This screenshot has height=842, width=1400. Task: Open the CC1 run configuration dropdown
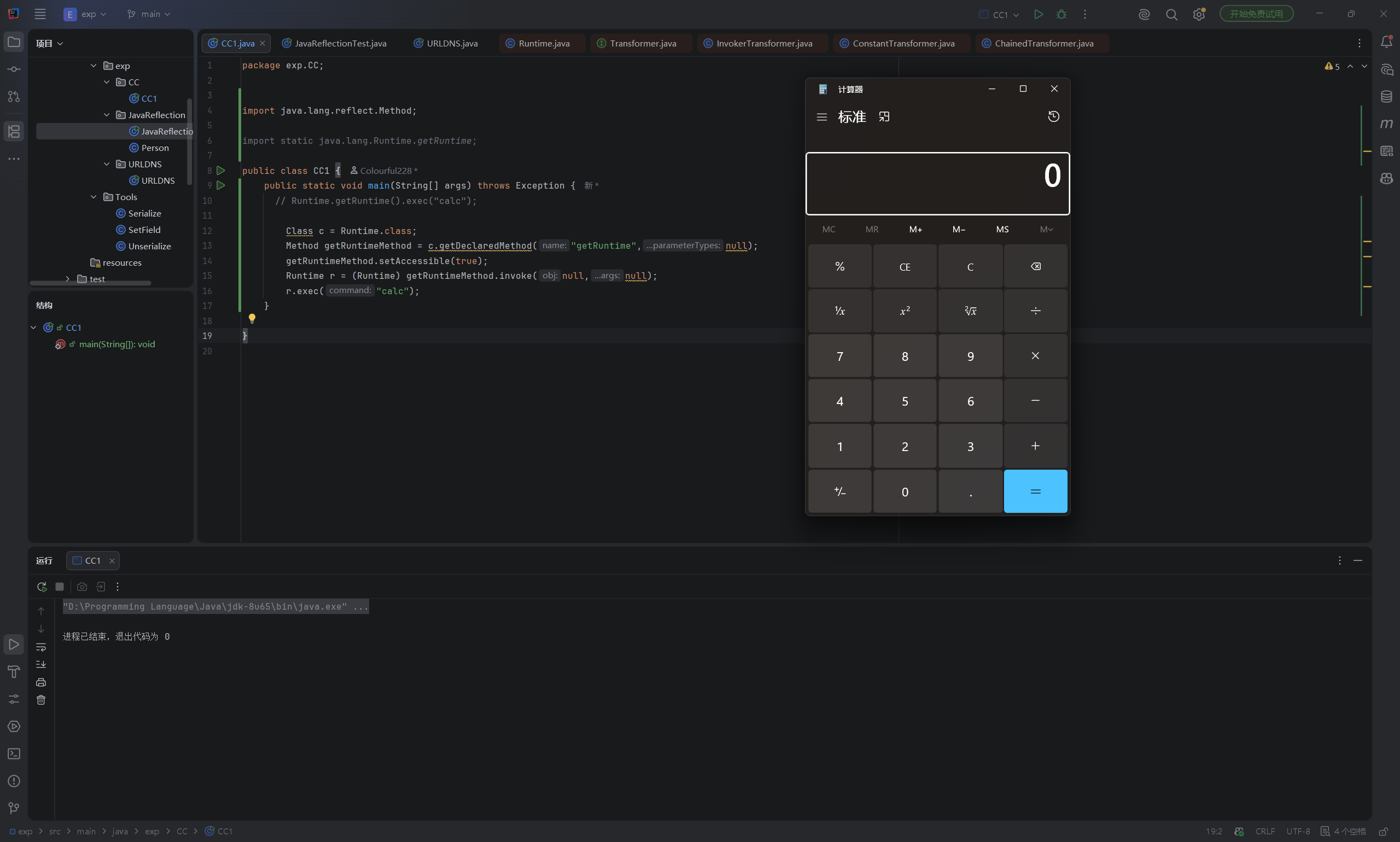[999, 15]
